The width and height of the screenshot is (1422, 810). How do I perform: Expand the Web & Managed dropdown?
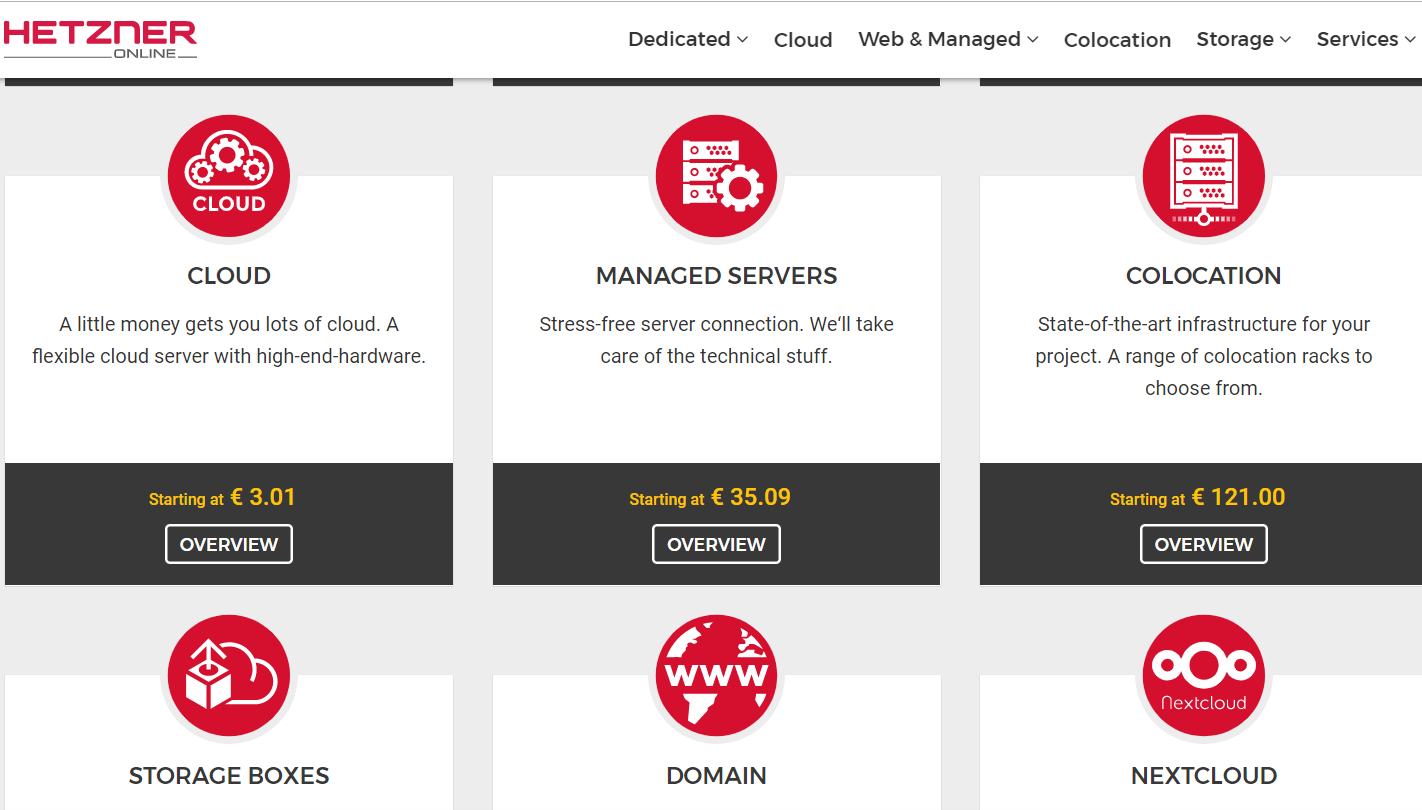[x=947, y=39]
